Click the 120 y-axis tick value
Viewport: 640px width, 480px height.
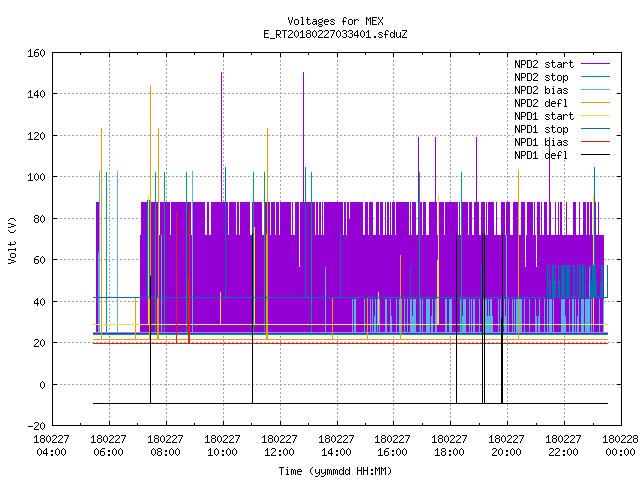coord(36,136)
